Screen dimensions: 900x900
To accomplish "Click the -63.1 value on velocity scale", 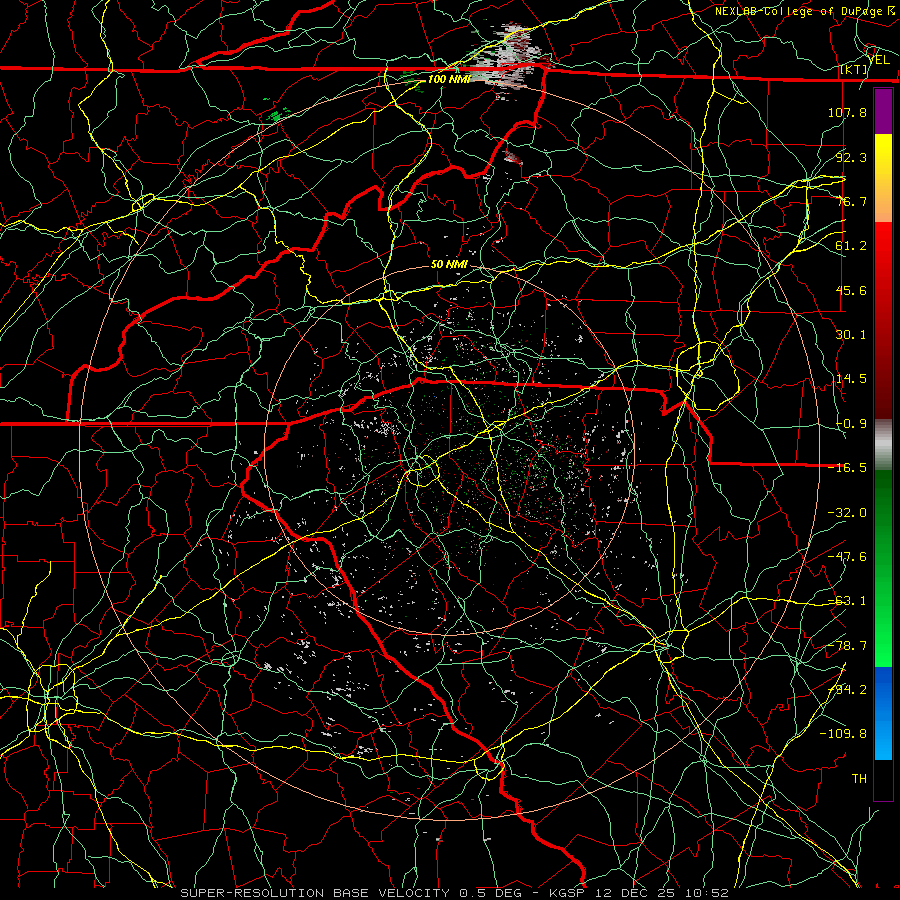I will click(x=847, y=601).
